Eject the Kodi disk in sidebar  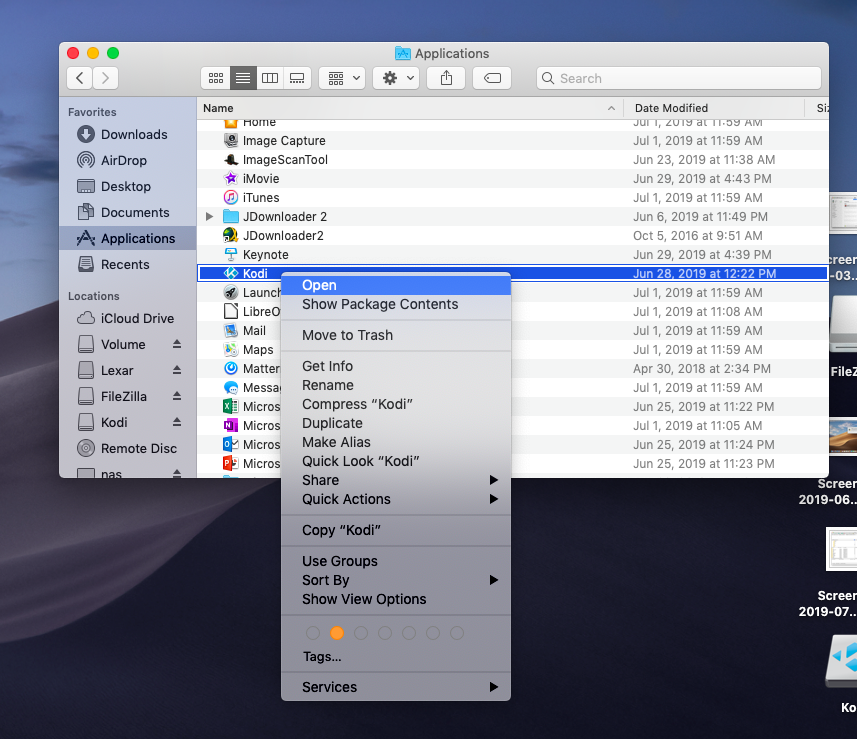point(177,422)
